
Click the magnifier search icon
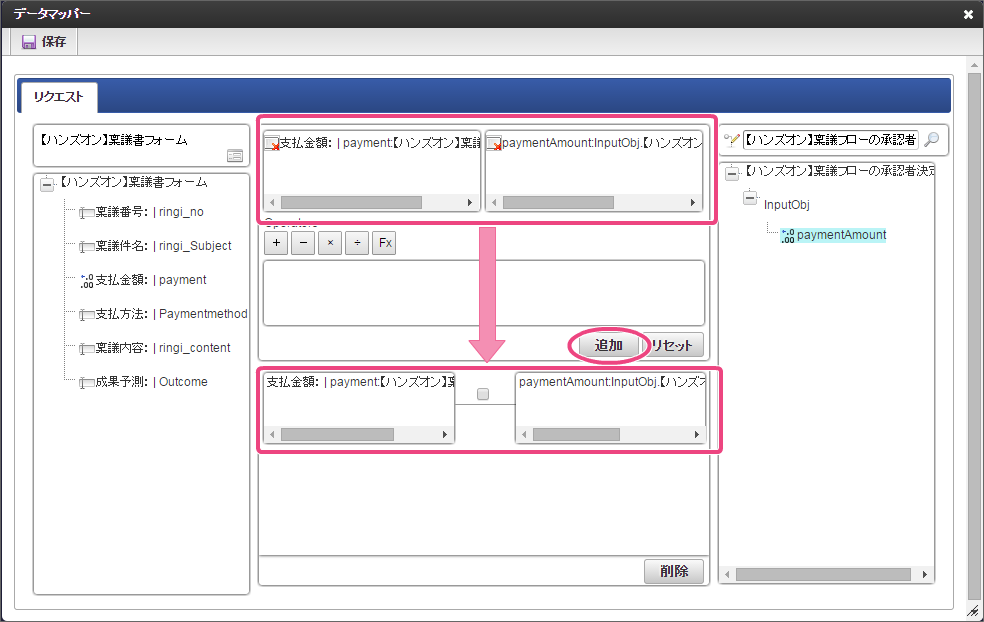click(x=933, y=139)
